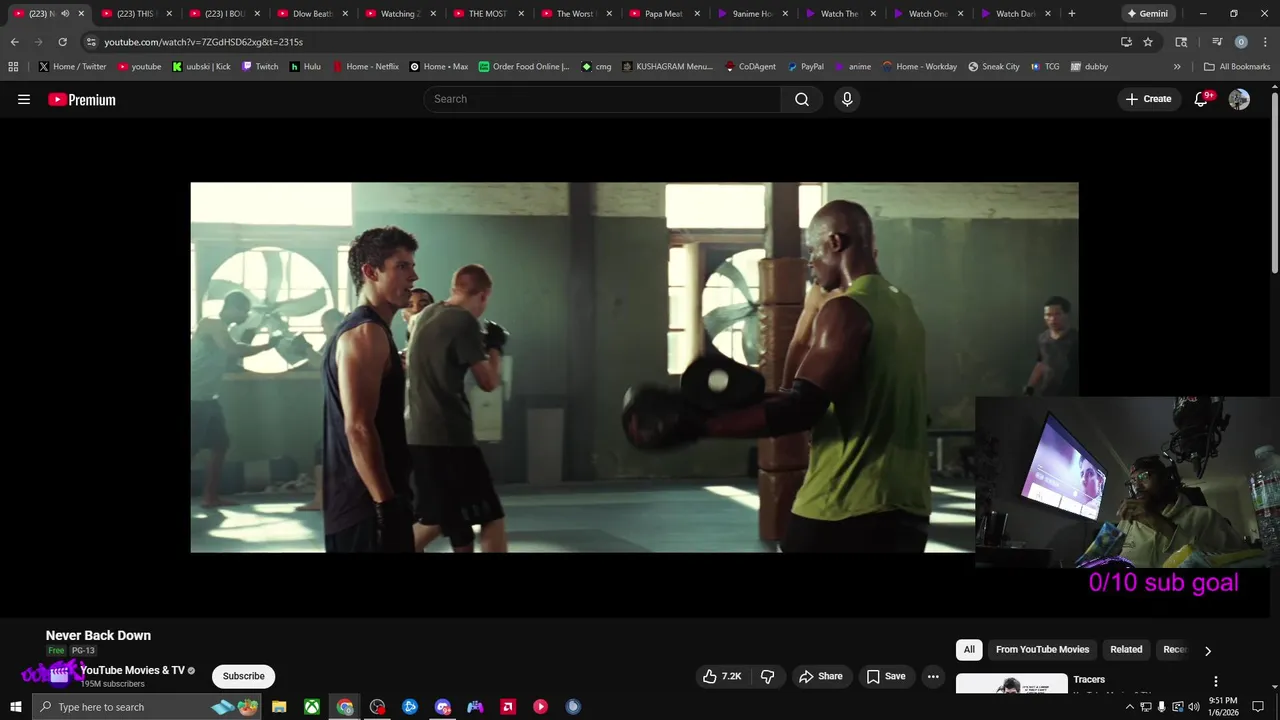The height and width of the screenshot is (720, 1280).
Task: Open AMD software taskbar icon
Action: [x=508, y=707]
